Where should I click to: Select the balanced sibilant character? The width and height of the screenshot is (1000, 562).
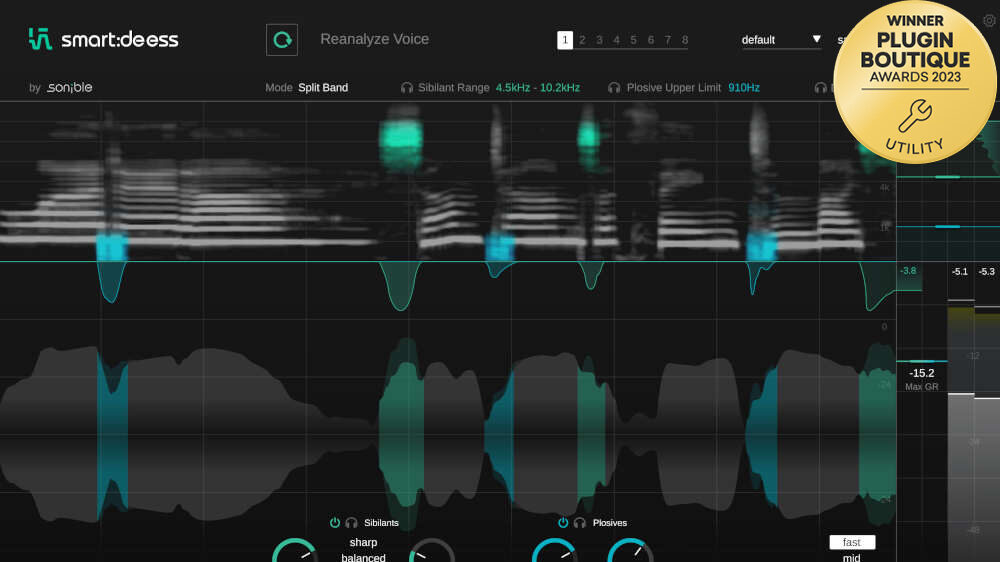363,557
